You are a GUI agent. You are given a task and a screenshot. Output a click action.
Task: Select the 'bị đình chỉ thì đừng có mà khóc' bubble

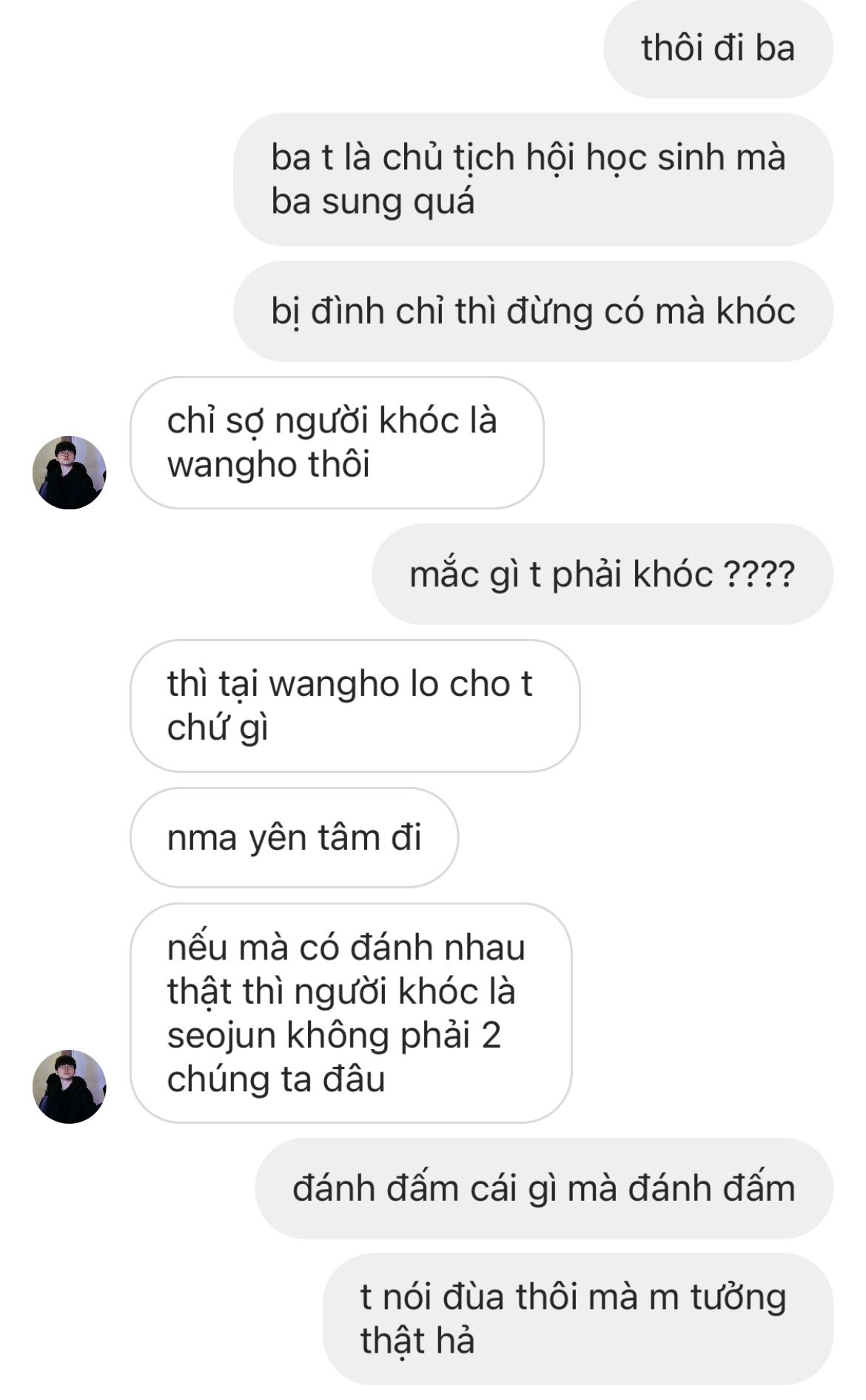click(533, 311)
